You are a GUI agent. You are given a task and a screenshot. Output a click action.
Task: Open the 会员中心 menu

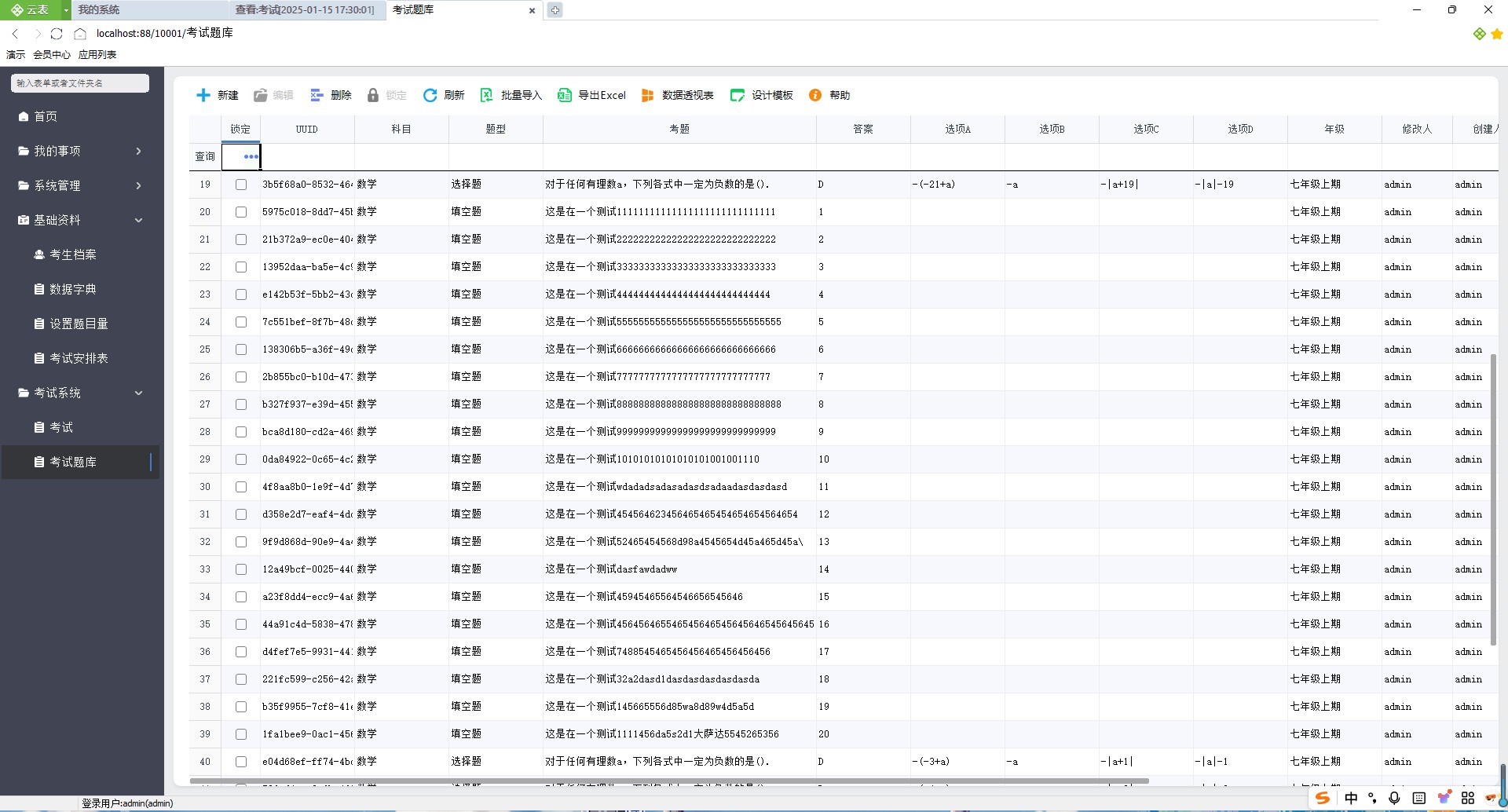[52, 55]
